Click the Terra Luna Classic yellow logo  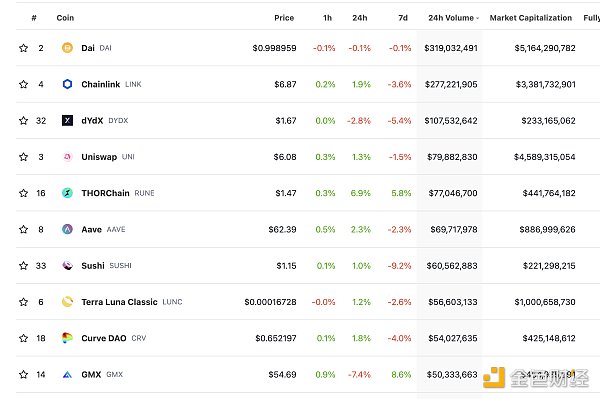67,302
